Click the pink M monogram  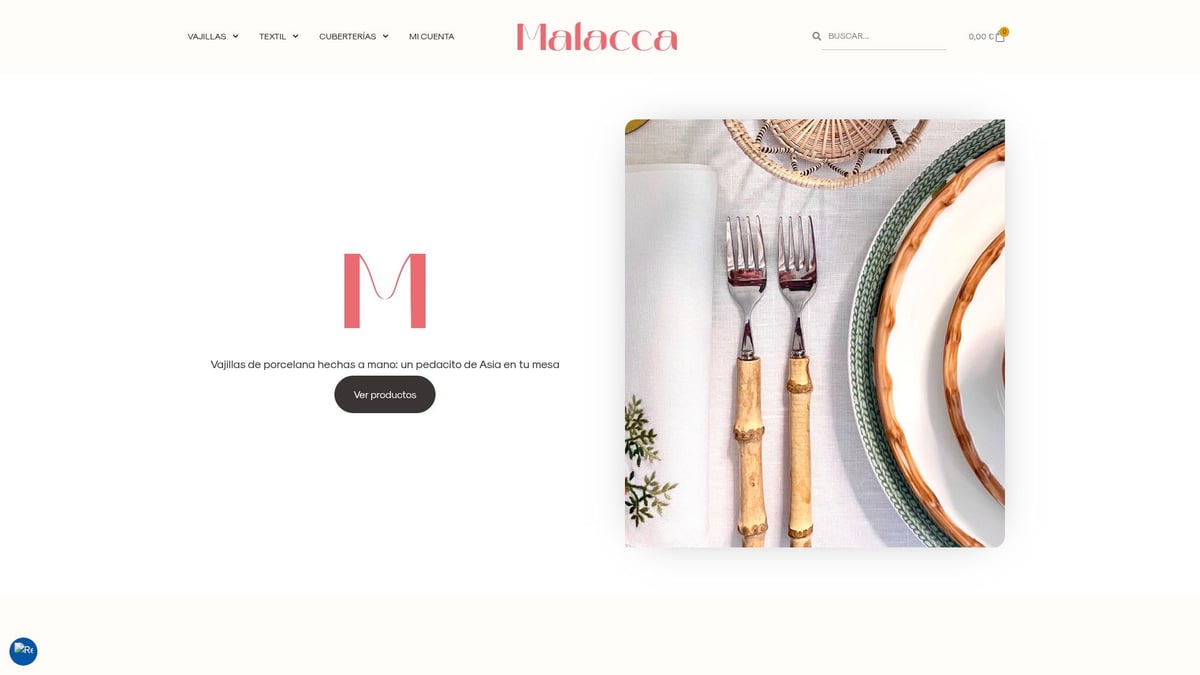pyautogui.click(x=385, y=291)
